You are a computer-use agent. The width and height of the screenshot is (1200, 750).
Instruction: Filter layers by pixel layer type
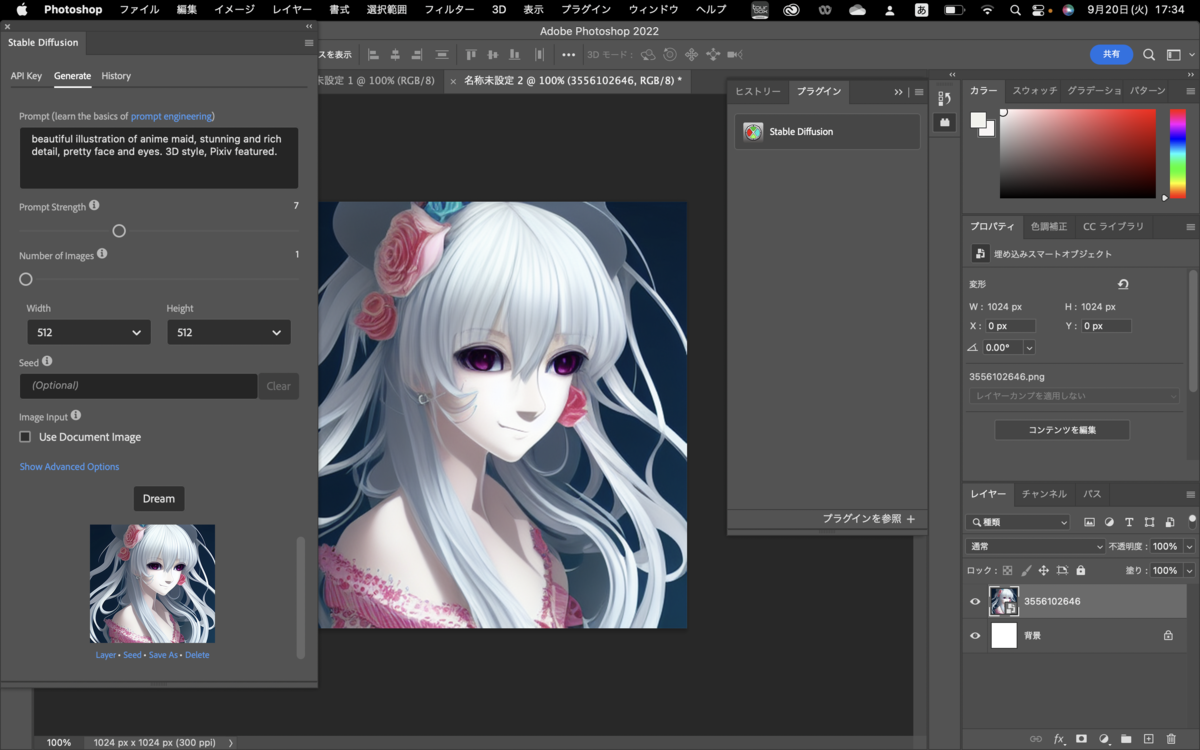click(1089, 522)
